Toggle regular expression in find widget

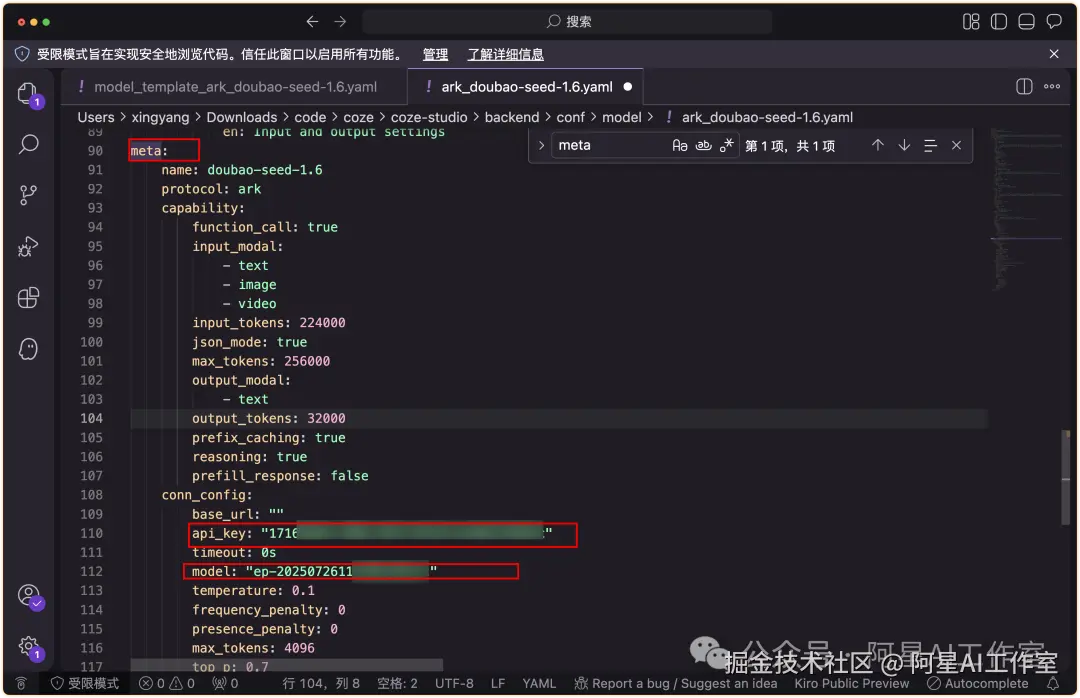pos(726,145)
